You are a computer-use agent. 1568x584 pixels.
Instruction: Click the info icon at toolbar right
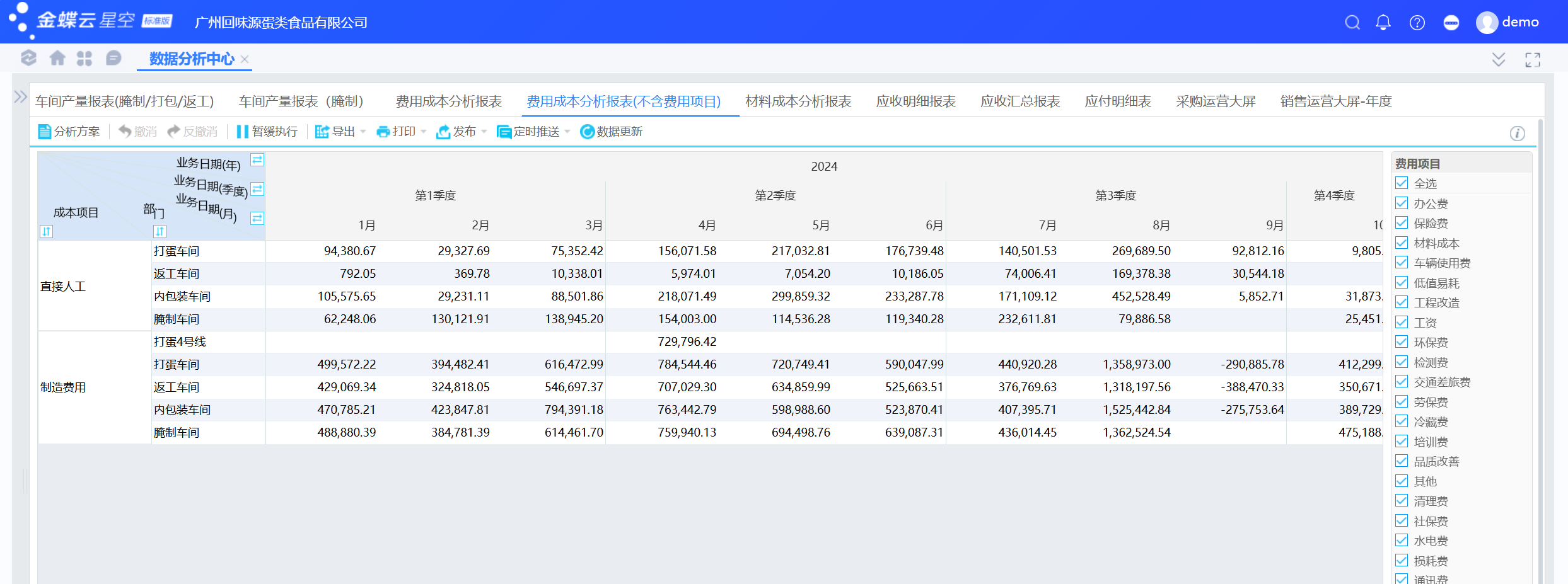tap(1517, 134)
